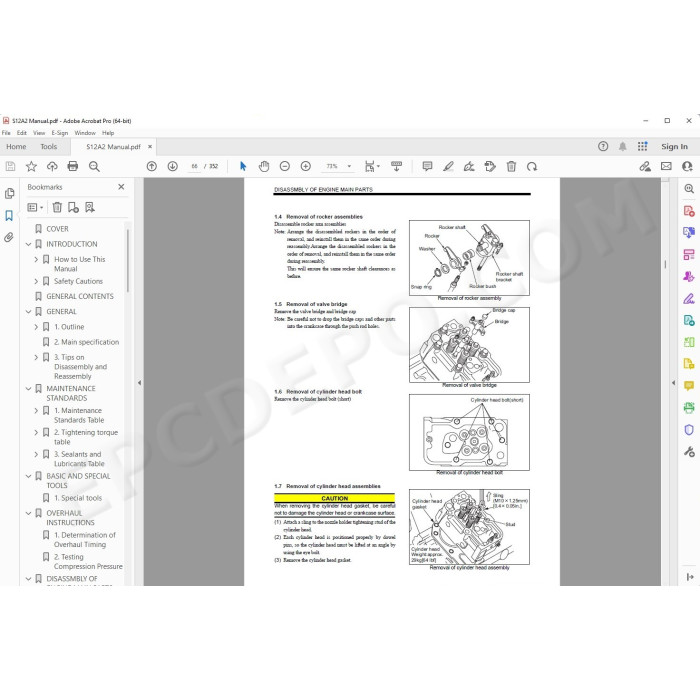Switch to the Home tab
Viewport: 700px width, 700px height.
tap(16, 147)
